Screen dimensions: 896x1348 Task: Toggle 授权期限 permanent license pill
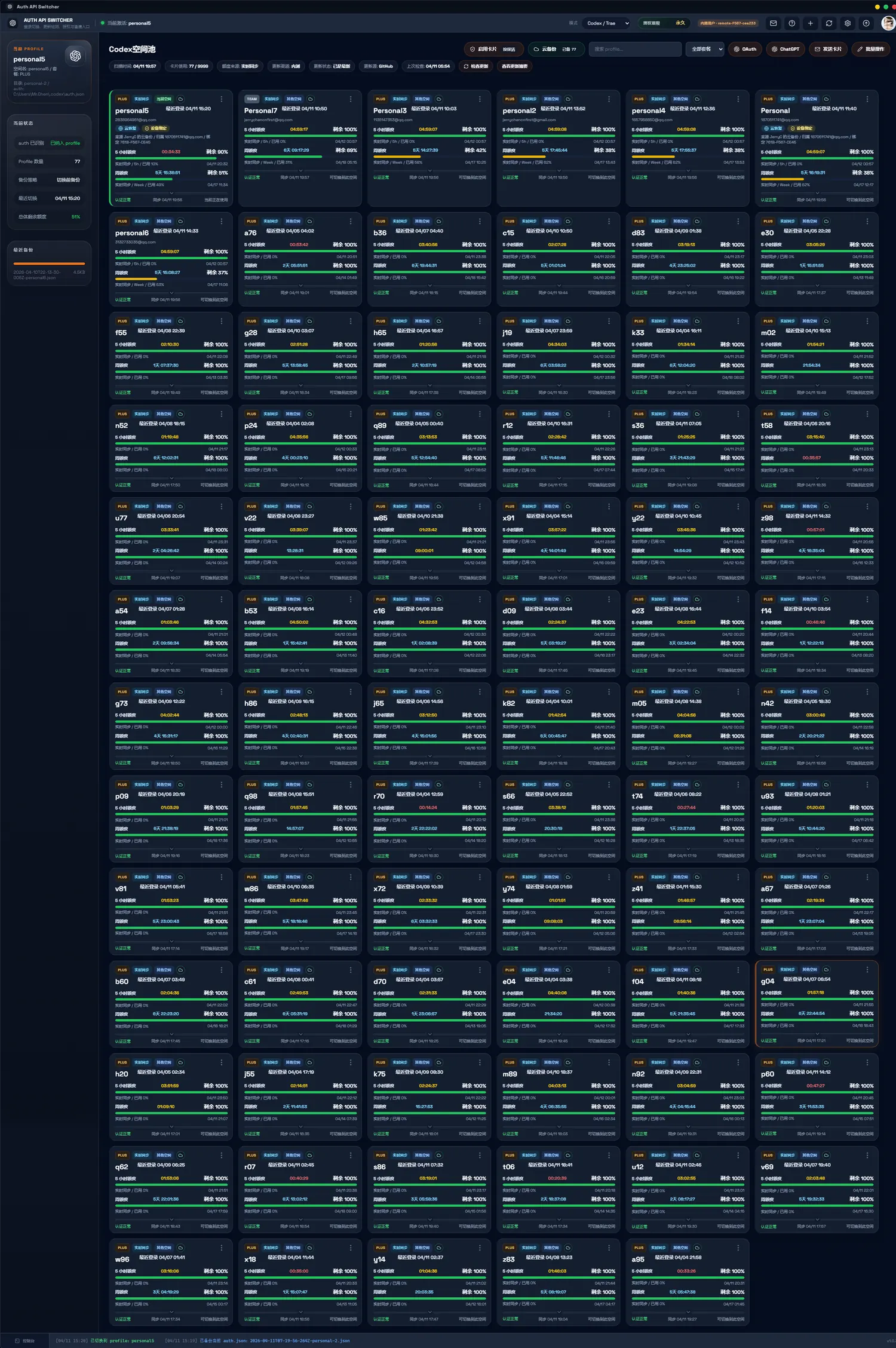point(663,23)
